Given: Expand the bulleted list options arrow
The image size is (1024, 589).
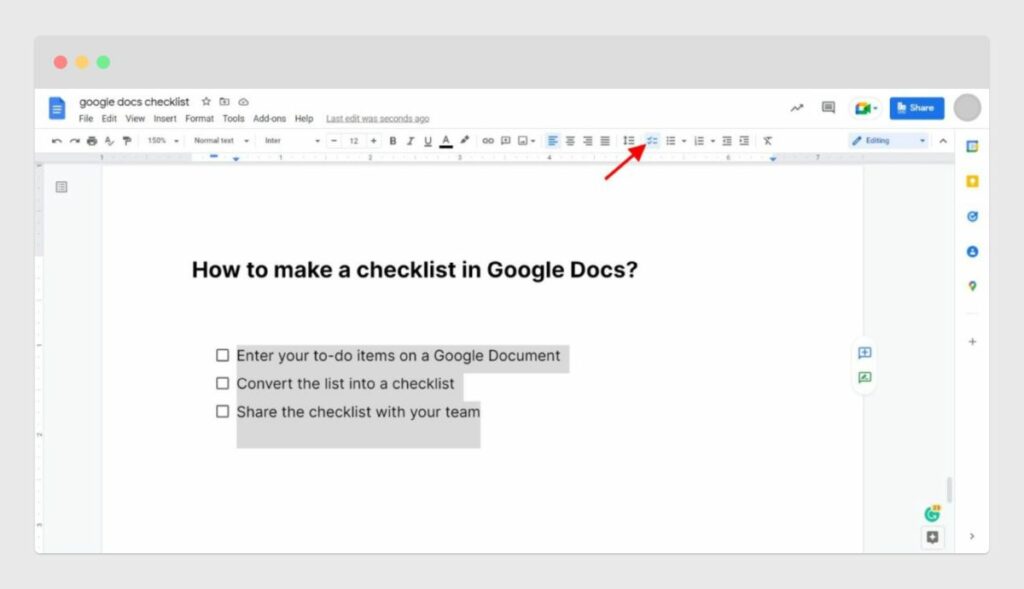Looking at the screenshot, I should 685,140.
